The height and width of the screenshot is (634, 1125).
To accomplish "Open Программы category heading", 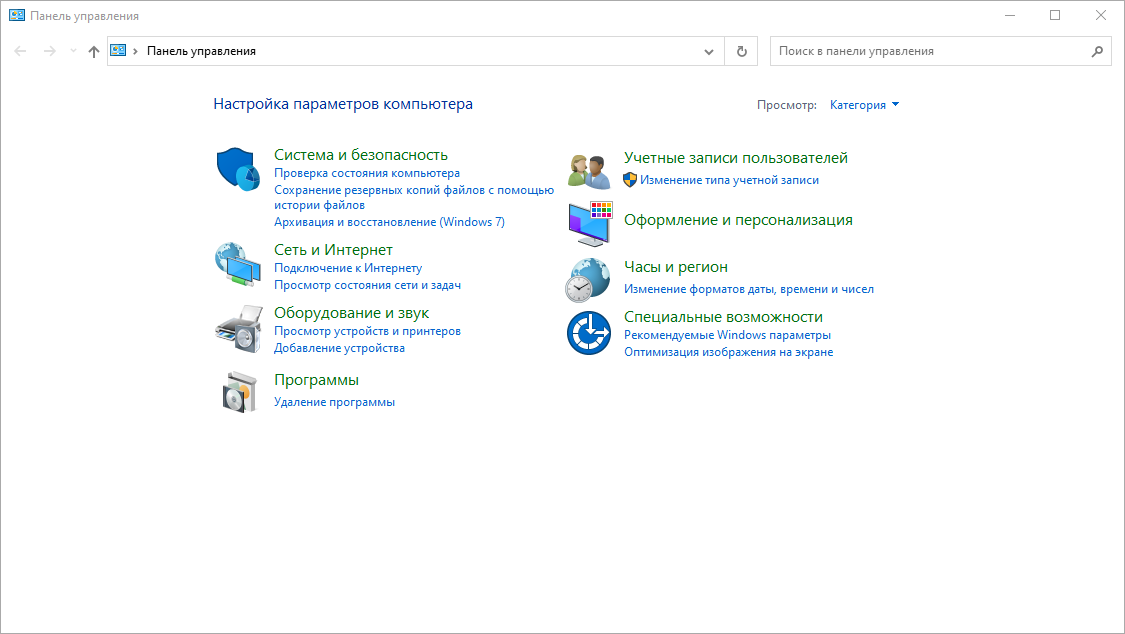I will click(316, 380).
